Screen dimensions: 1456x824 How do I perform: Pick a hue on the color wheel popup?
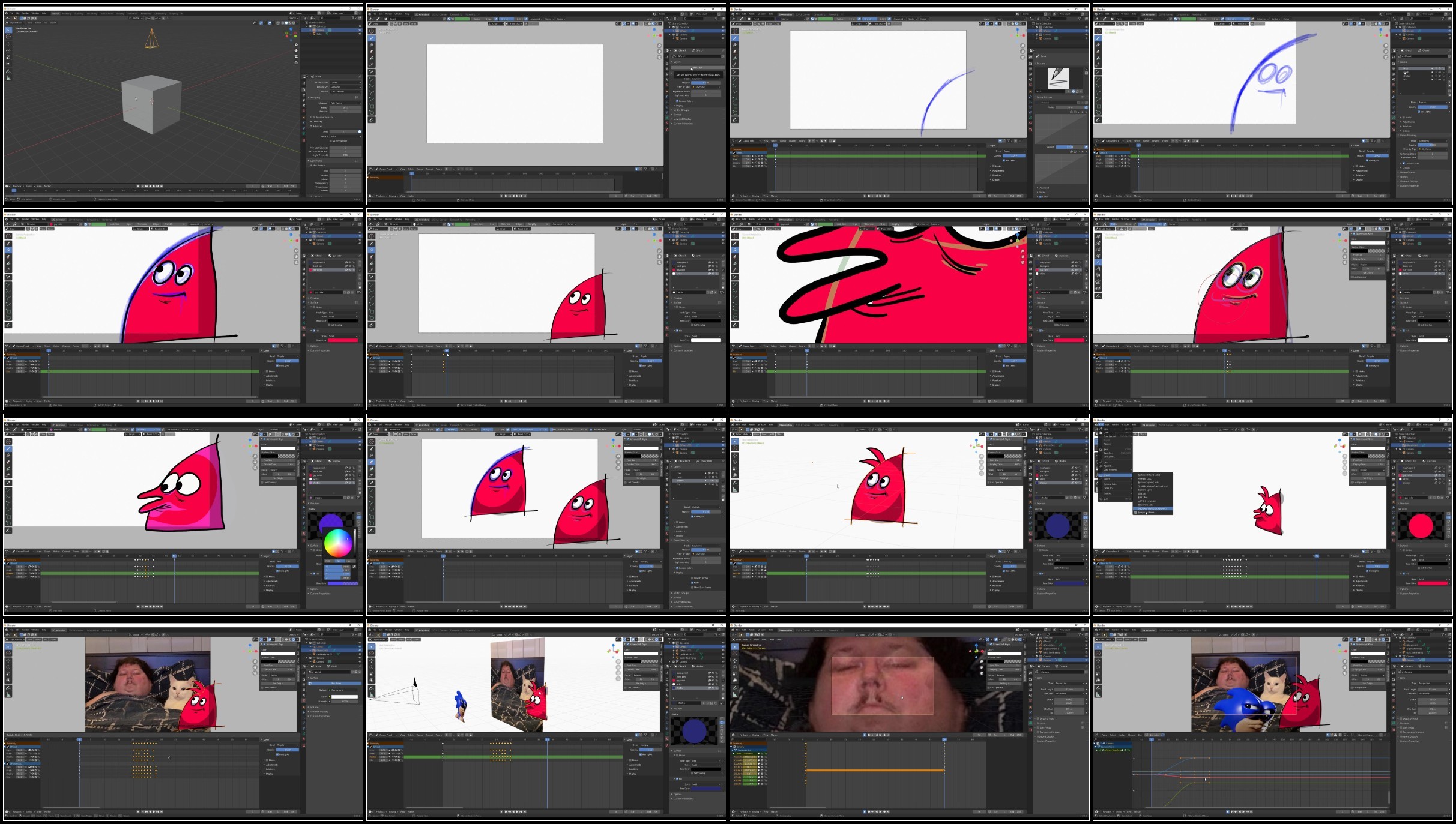[338, 543]
